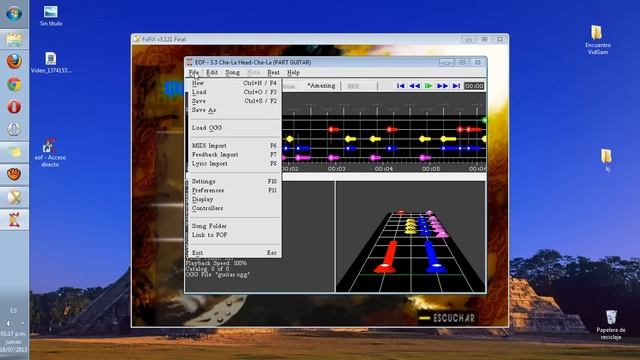Select the Sin título desktop icon
Screen dimensions: 640x360
pos(51,16)
